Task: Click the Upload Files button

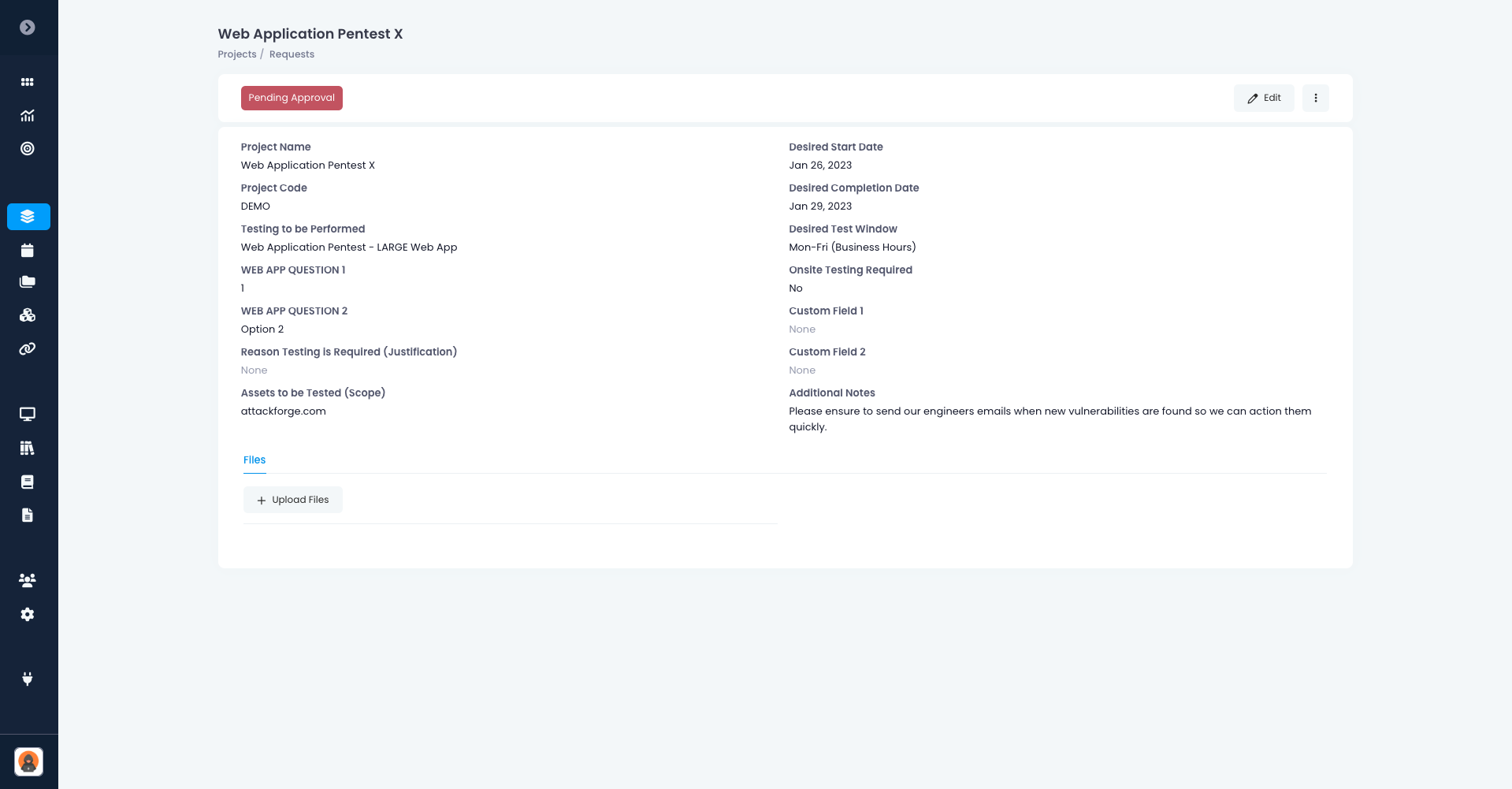Action: [x=293, y=500]
